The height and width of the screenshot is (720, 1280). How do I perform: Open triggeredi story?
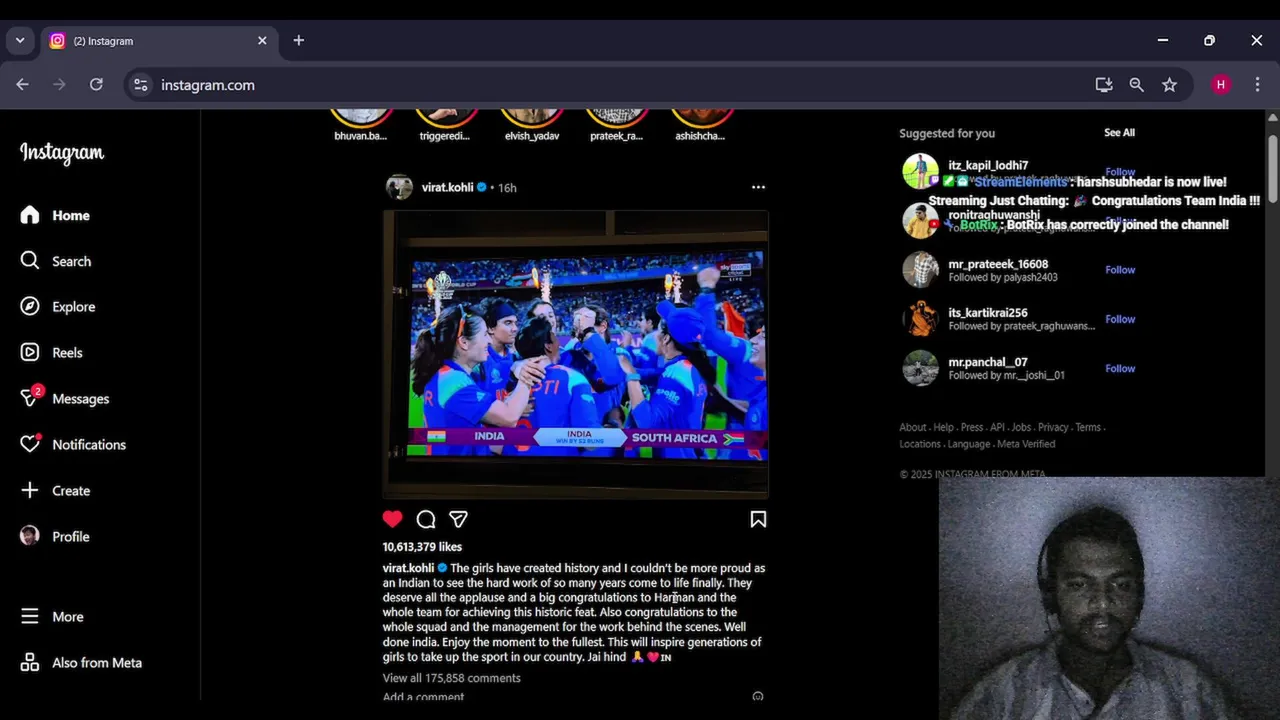coord(446,124)
